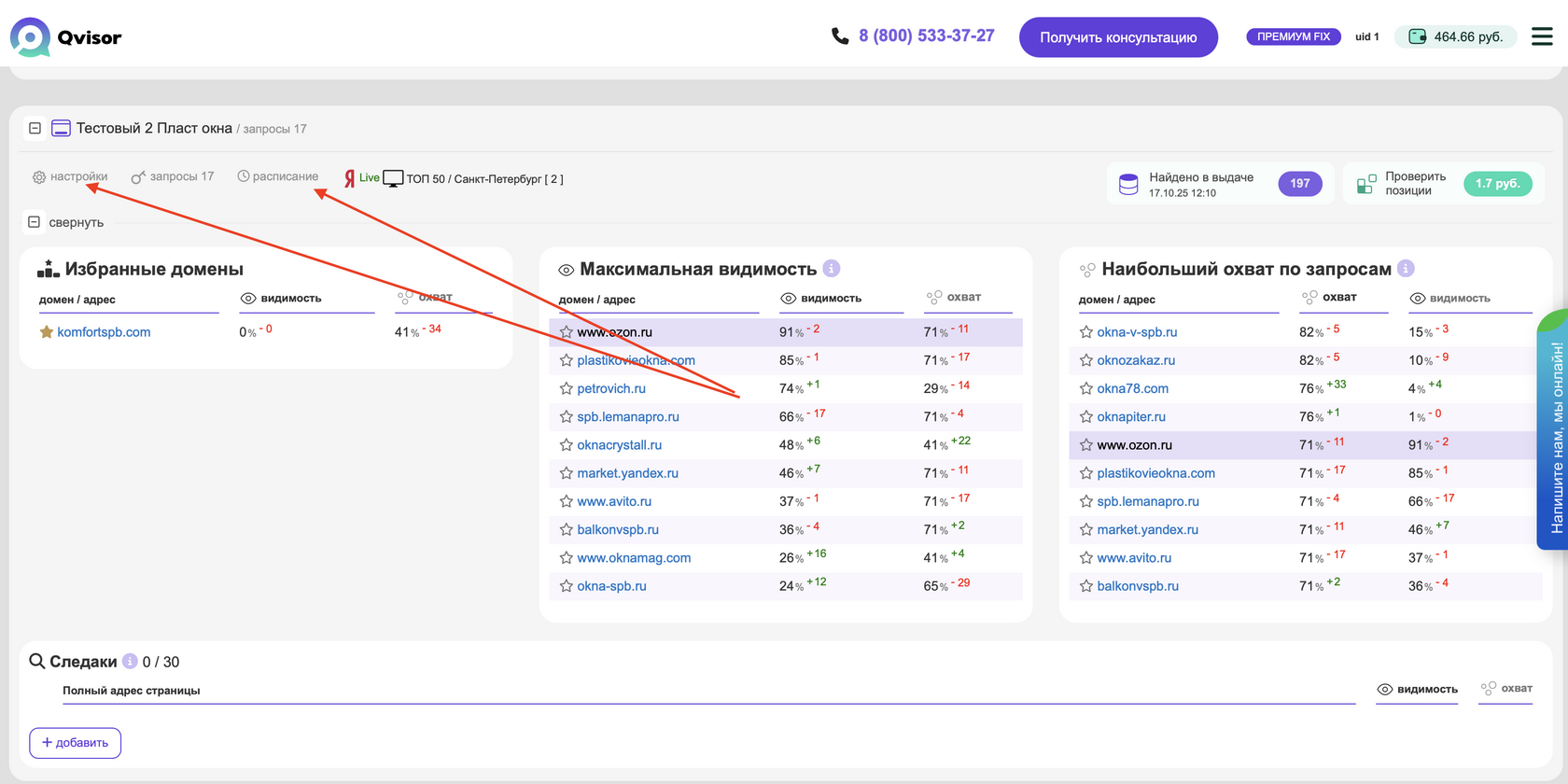This screenshot has height=784, width=1568.
Task: Open the настройки tab
Action: [71, 176]
